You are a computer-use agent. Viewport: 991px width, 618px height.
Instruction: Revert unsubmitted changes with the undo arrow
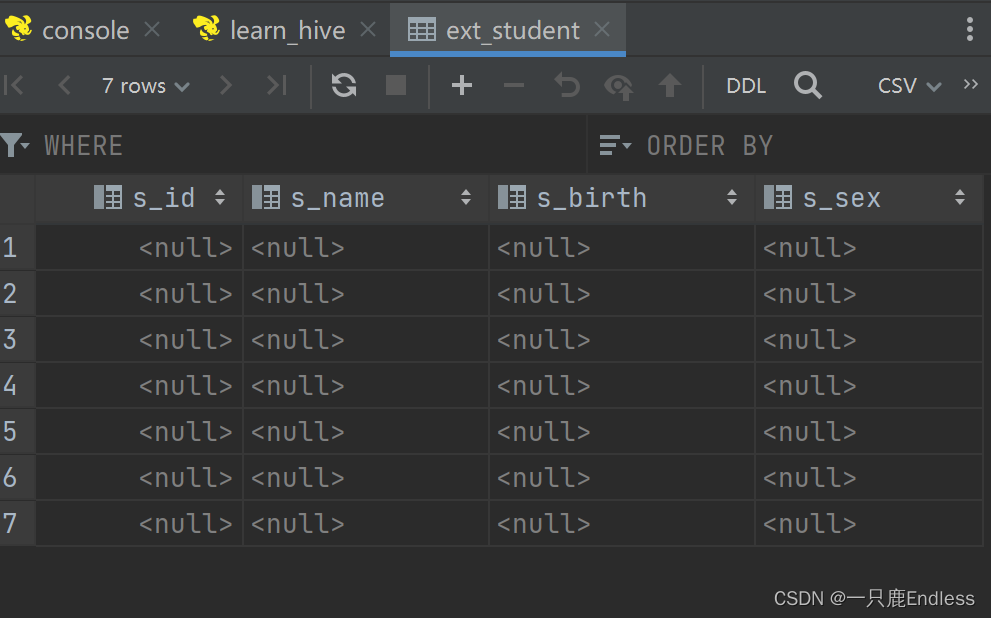coord(566,85)
